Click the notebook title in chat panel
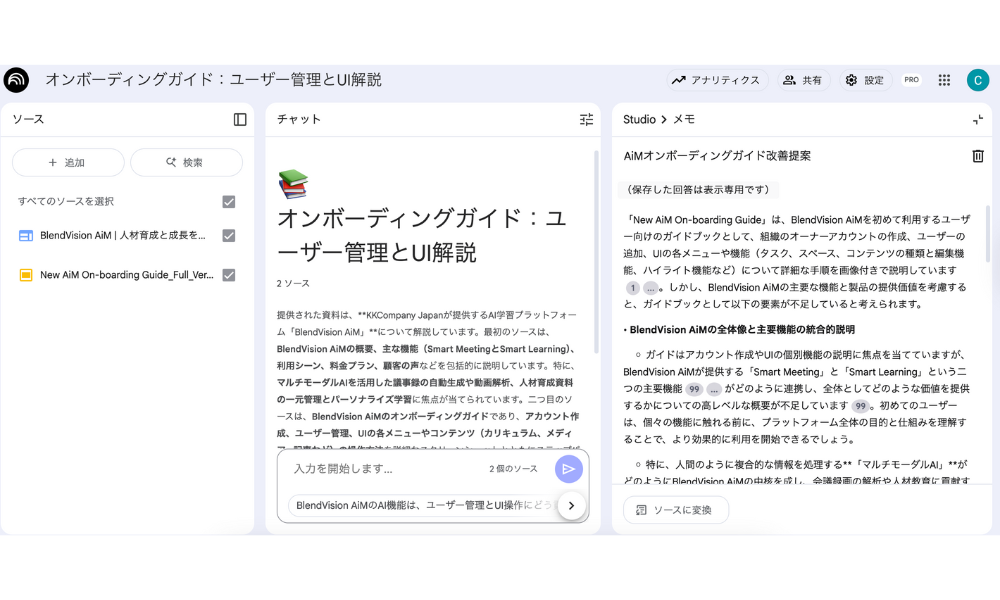Viewport: 1000px width, 600px height. point(421,235)
